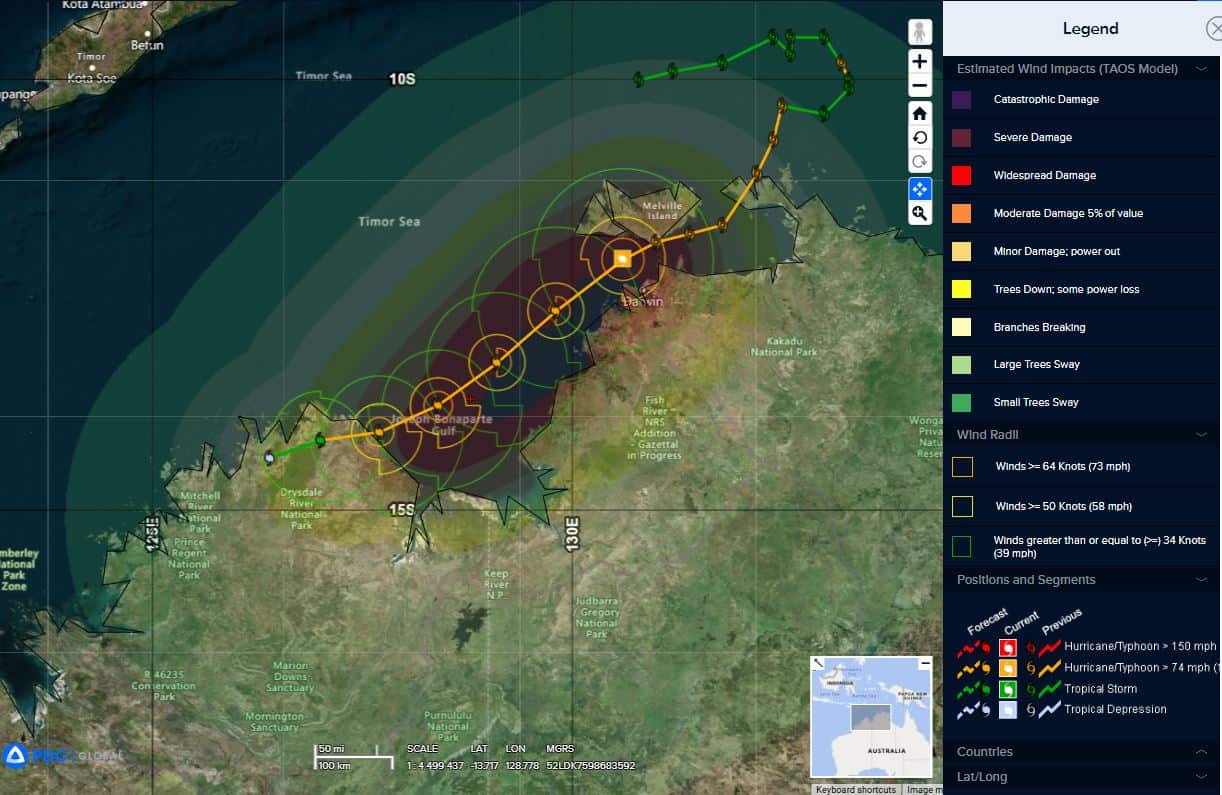Collapse Estimated Wind Impacts legend section
The image size is (1222, 795).
(1200, 69)
